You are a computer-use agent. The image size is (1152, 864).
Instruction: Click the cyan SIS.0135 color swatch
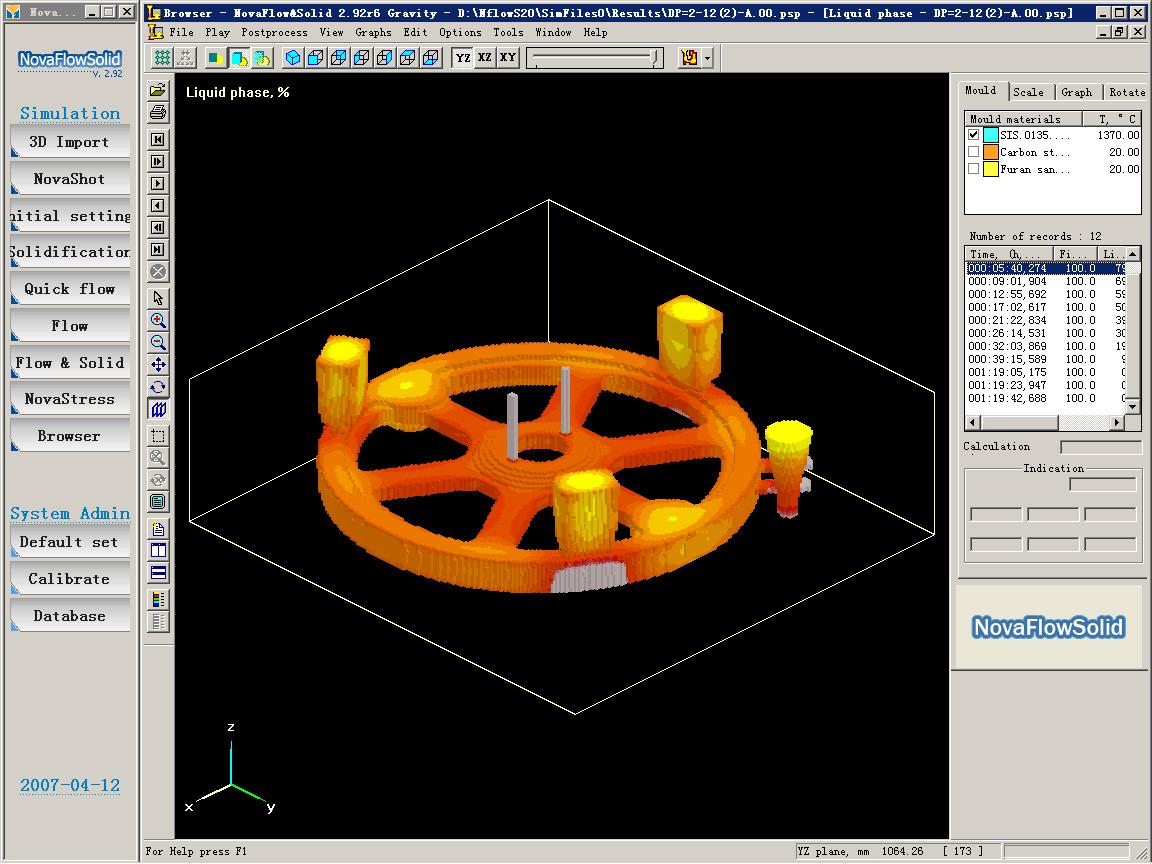pos(990,134)
